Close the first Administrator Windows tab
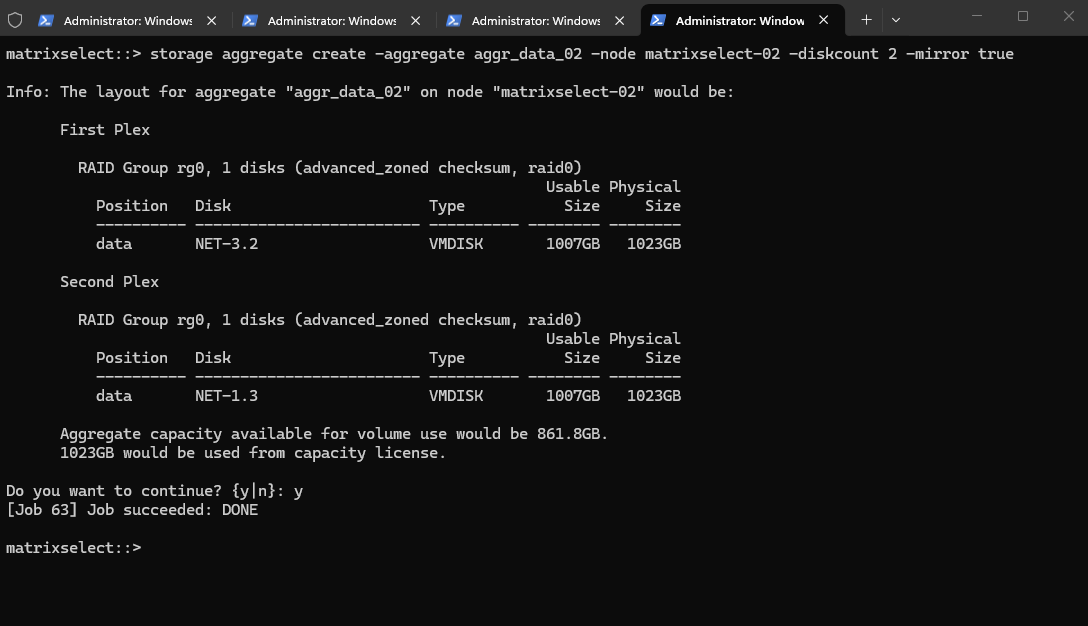Viewport: 1088px width, 626px height. (211, 20)
